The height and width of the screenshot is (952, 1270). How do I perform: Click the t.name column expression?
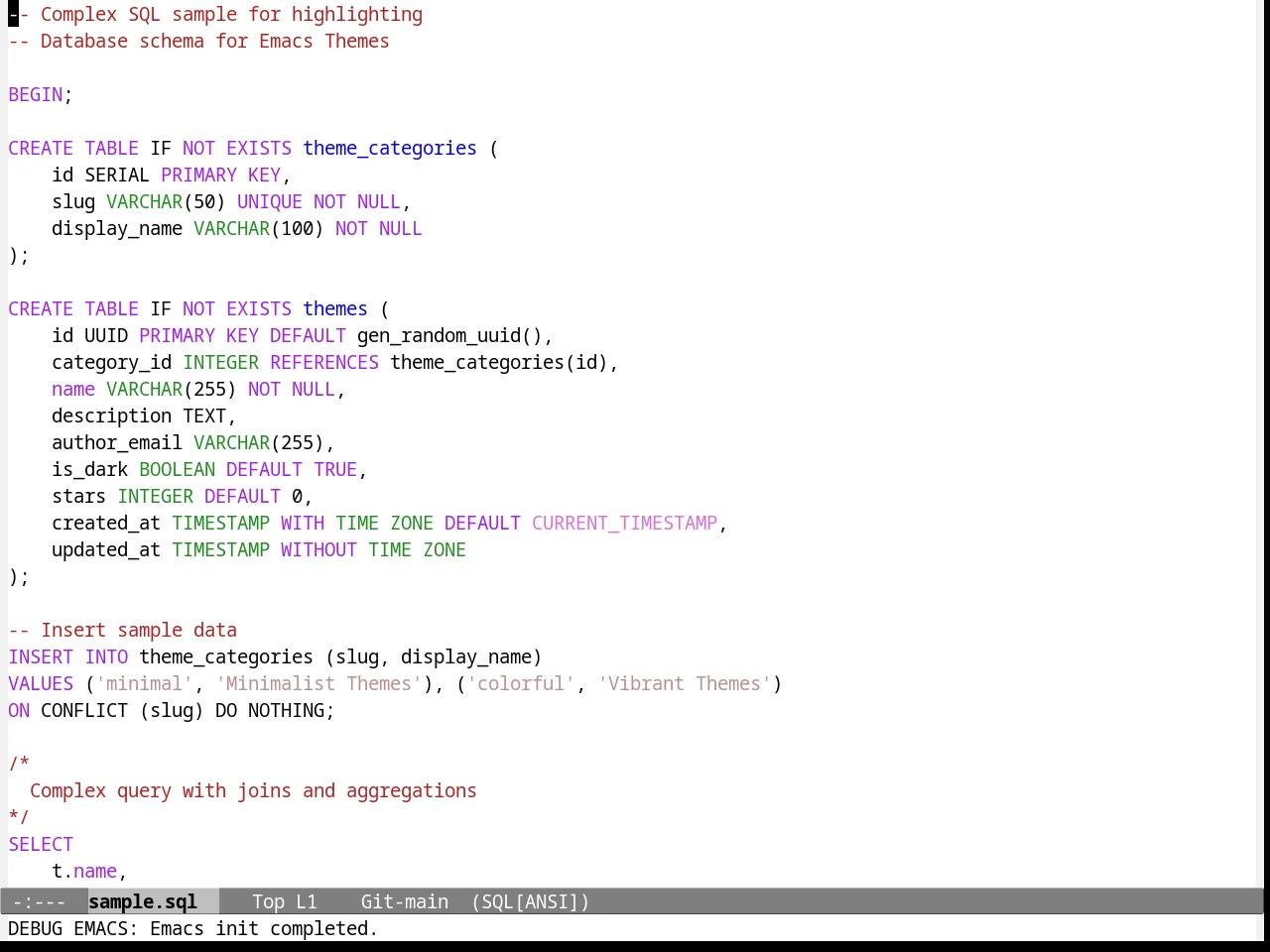(84, 871)
